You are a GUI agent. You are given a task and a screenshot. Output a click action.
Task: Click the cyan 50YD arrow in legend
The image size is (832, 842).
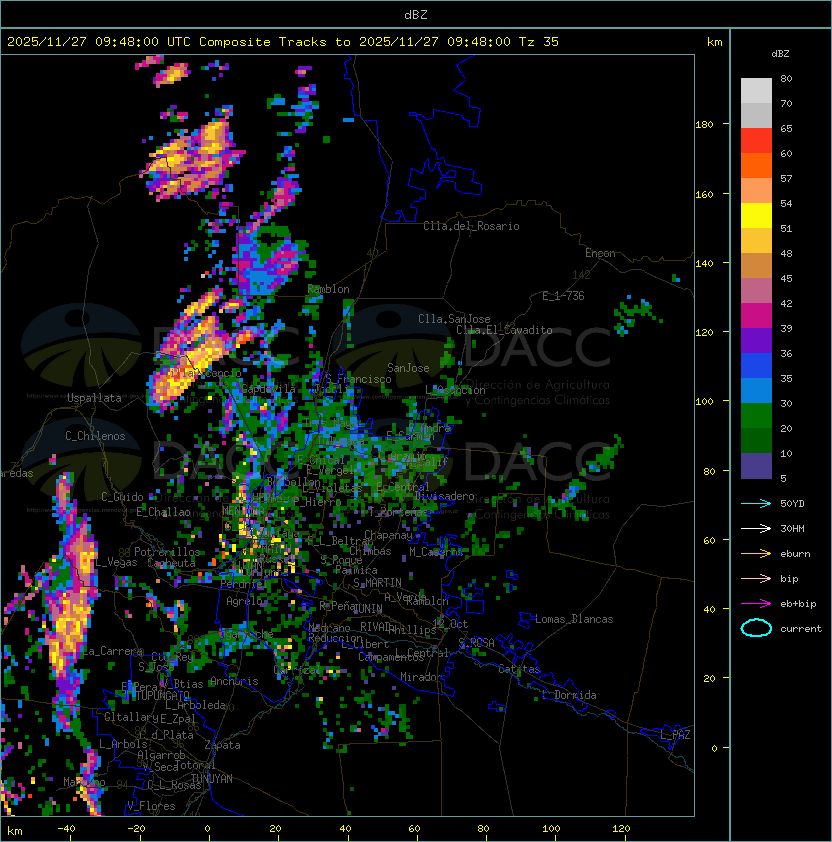click(x=756, y=503)
